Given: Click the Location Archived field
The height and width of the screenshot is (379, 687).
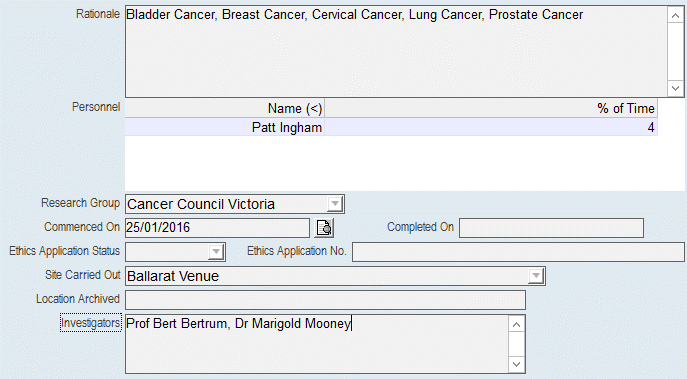Looking at the screenshot, I should (x=325, y=300).
